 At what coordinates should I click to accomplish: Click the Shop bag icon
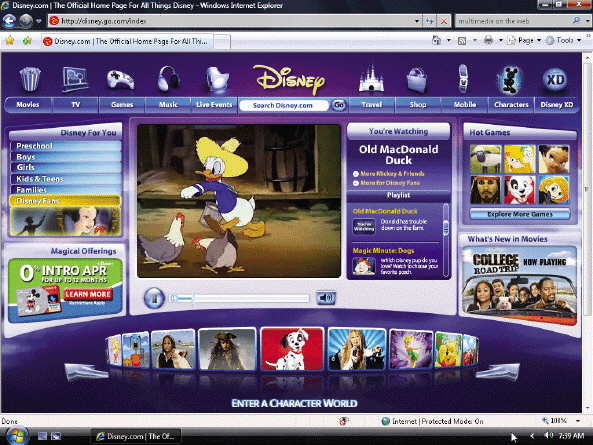coord(417,80)
